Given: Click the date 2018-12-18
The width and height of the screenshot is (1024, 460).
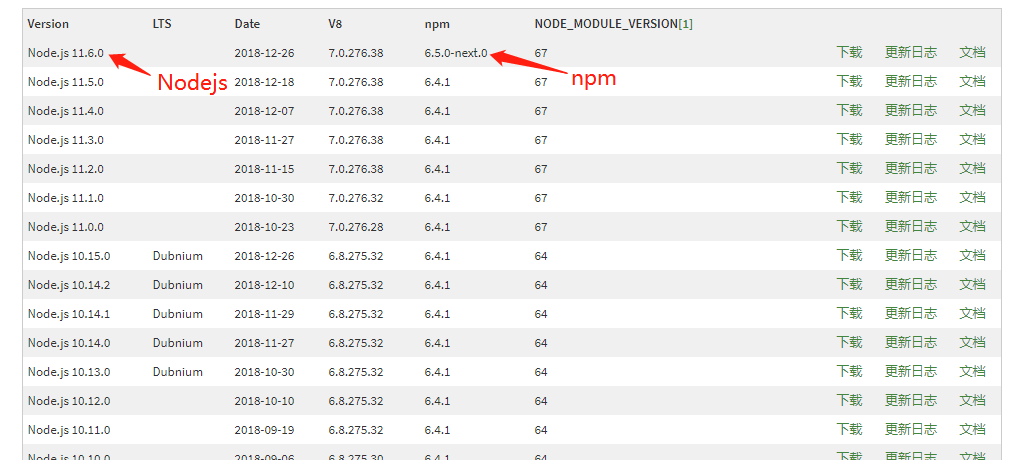Looking at the screenshot, I should 264,82.
